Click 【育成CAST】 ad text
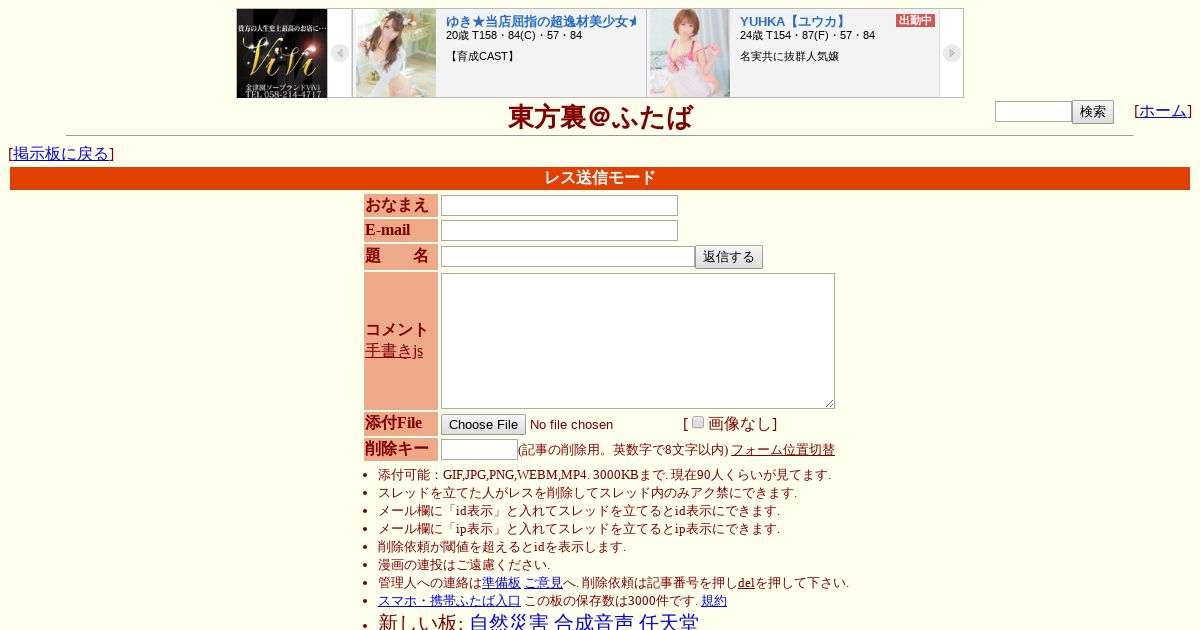 482,56
